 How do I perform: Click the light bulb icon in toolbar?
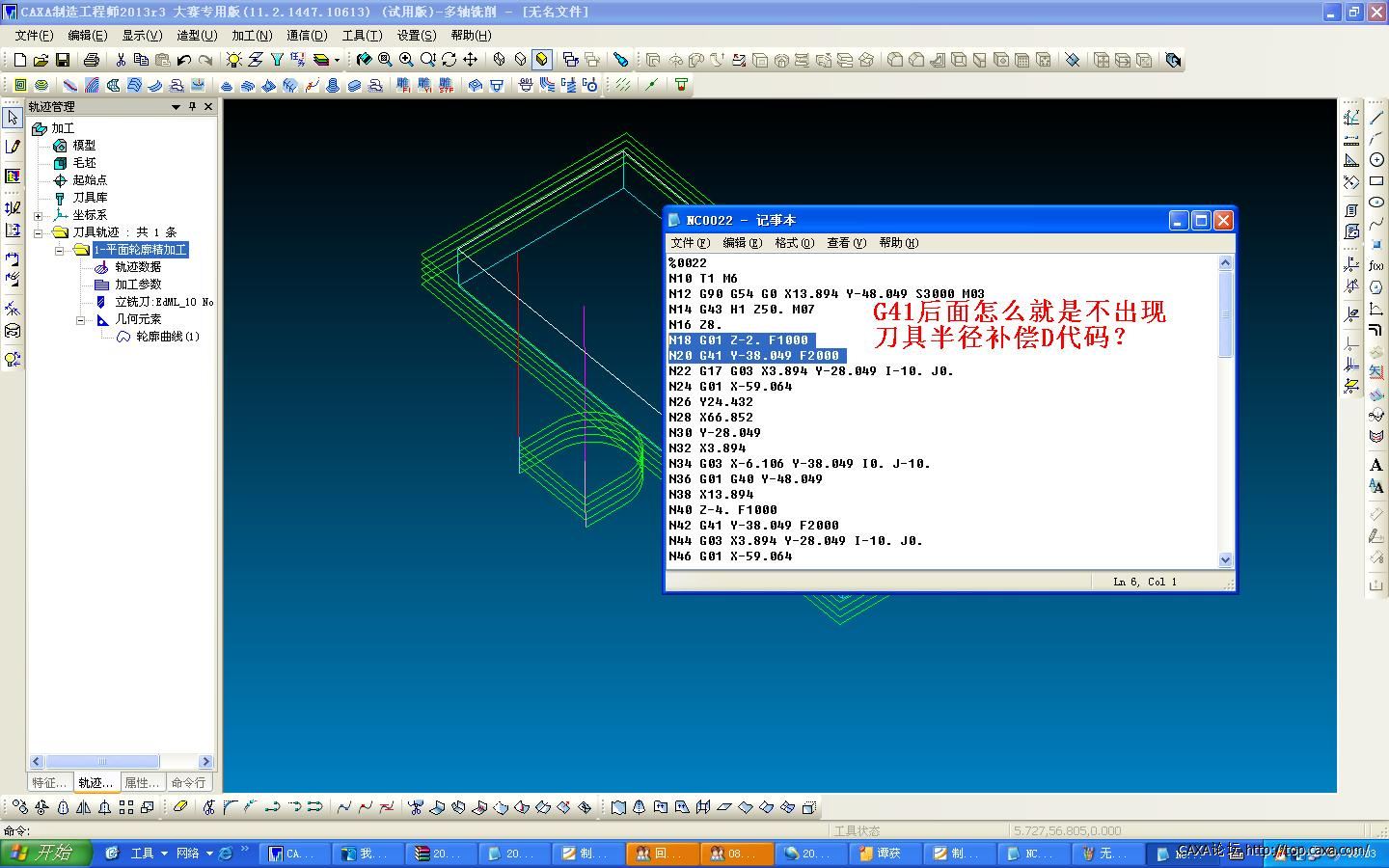[x=233, y=60]
